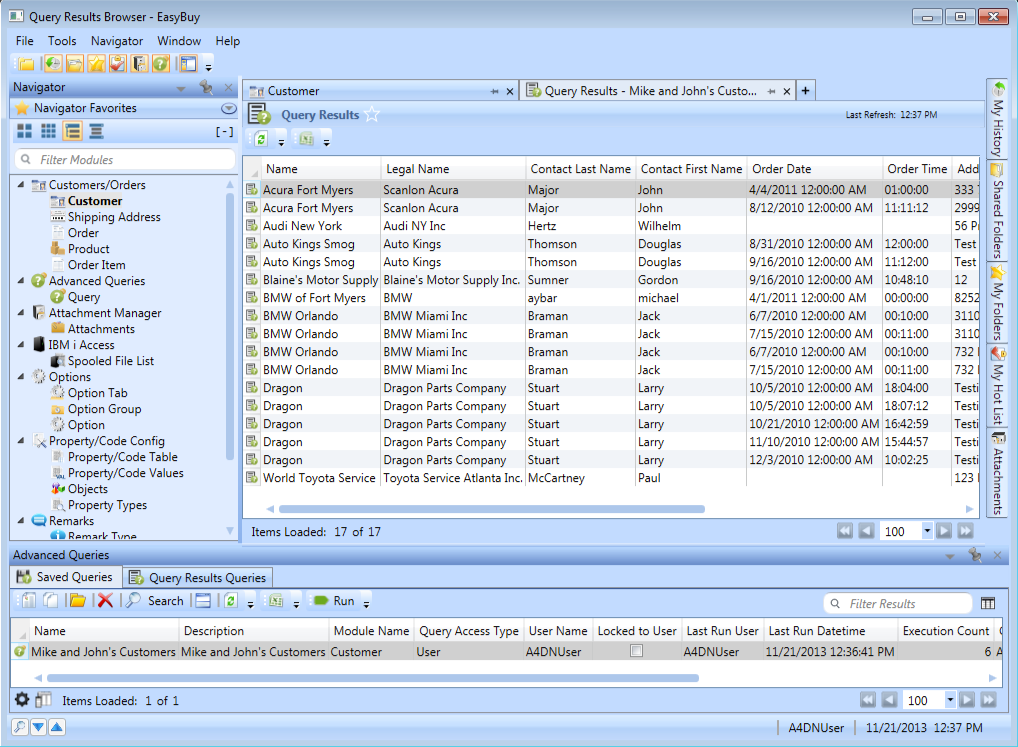Toggle the clipboard checkmark Hot List toolbar icon
Image resolution: width=1018 pixels, height=747 pixels.
tap(118, 64)
